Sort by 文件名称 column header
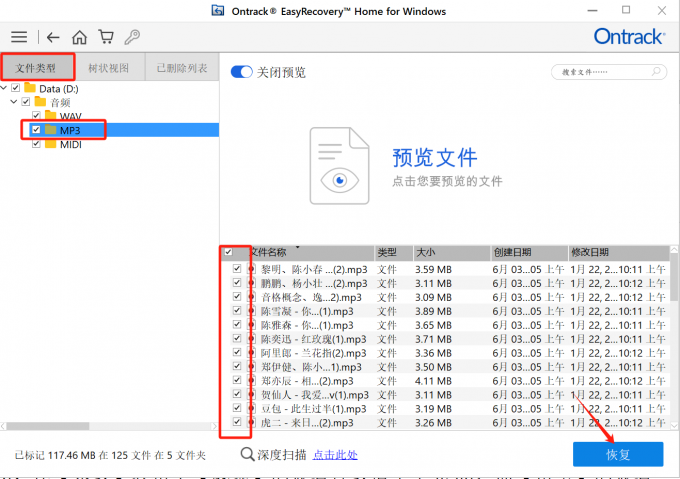Screen dimensions: 680x479 pos(312,252)
